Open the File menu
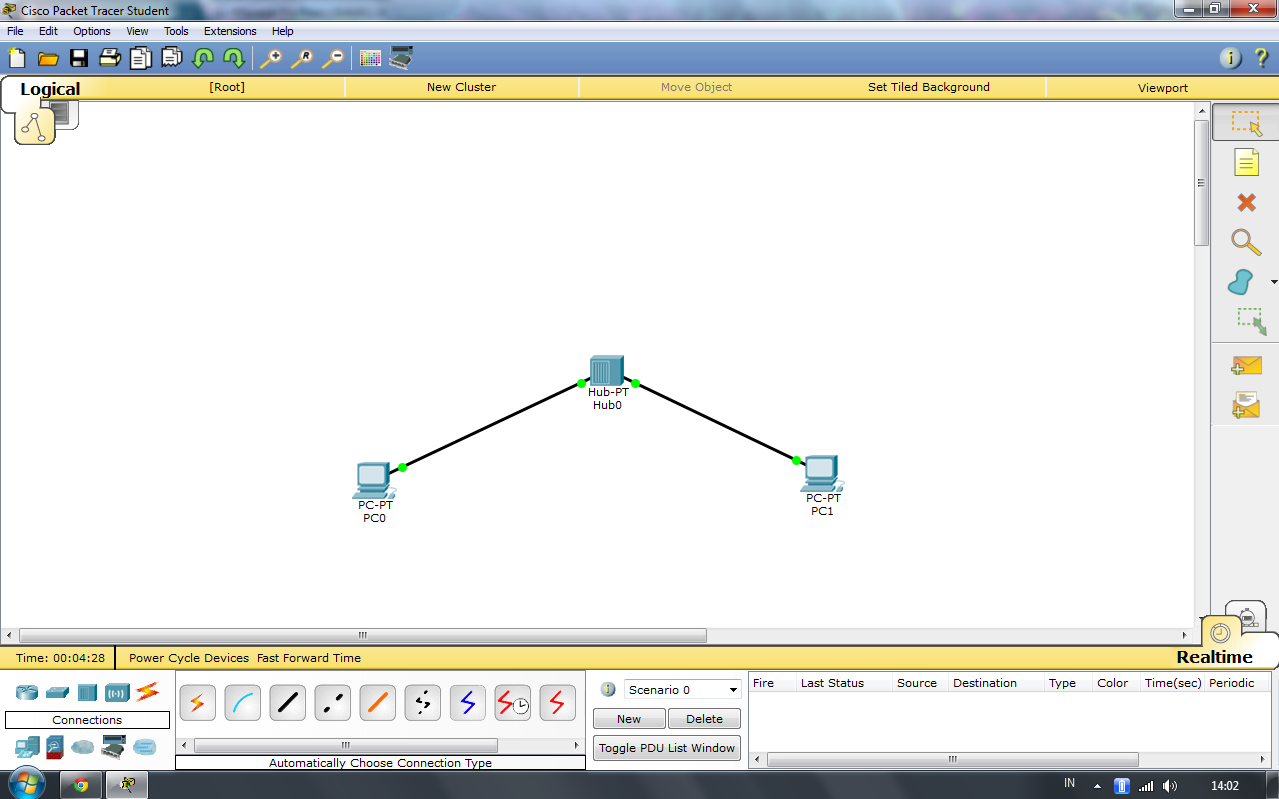This screenshot has width=1279, height=799. pos(15,31)
